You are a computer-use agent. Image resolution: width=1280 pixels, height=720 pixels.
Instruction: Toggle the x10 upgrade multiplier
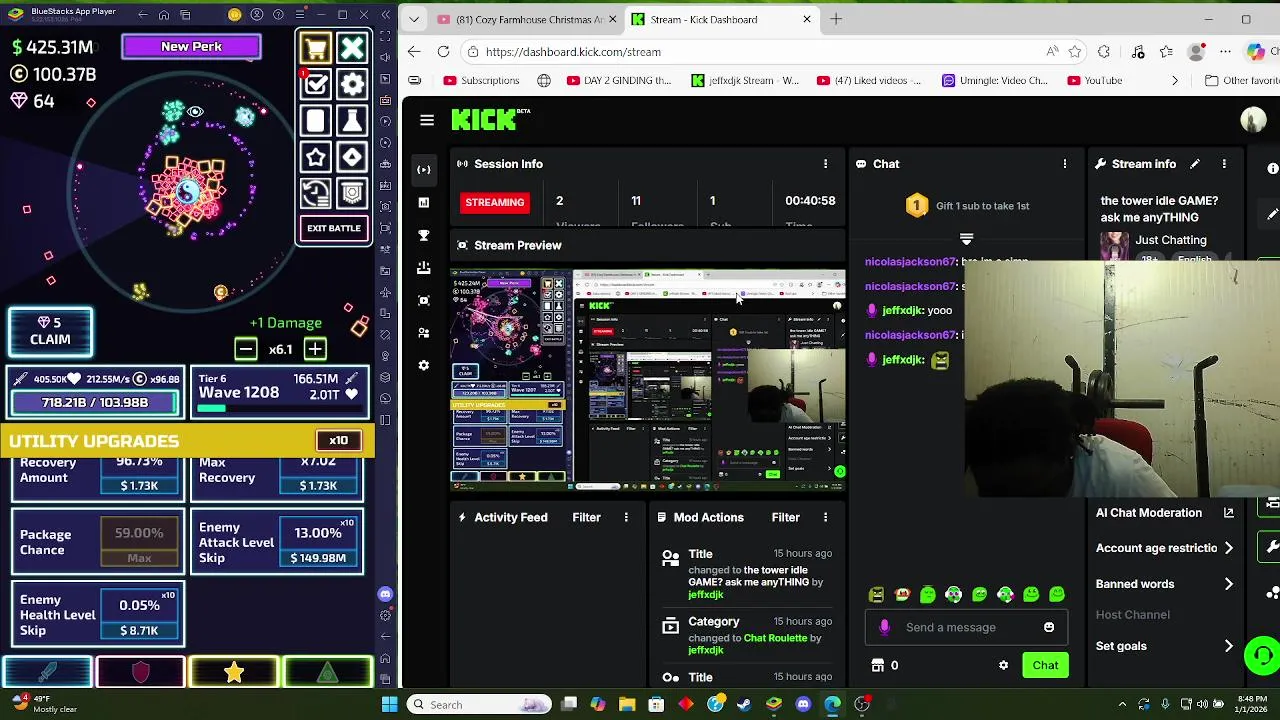pos(338,441)
